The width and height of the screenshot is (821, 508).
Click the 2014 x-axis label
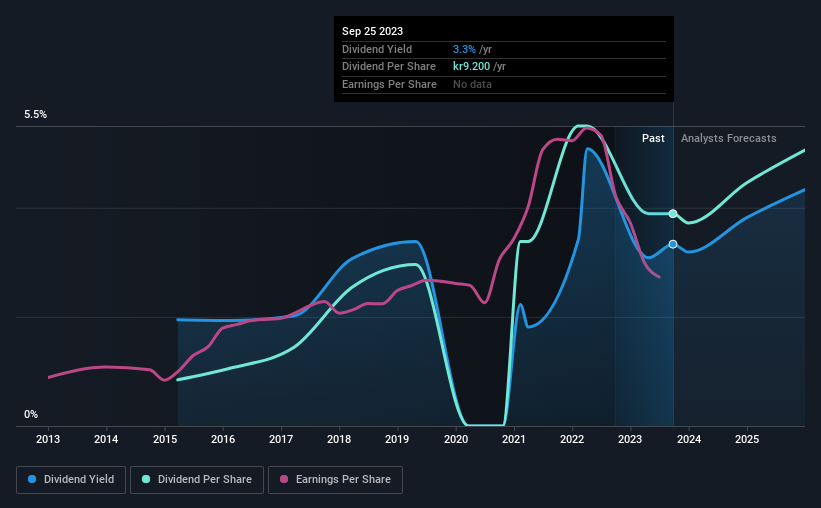tap(106, 439)
